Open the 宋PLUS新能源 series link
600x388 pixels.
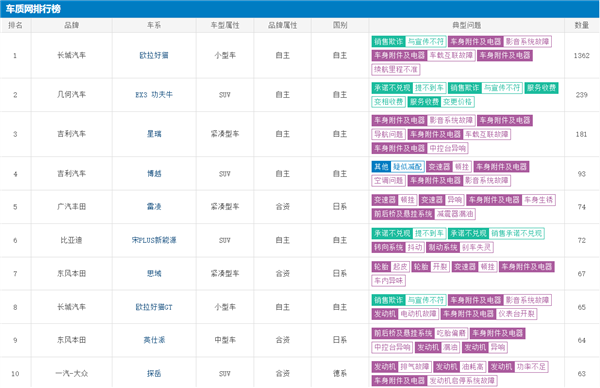point(154,240)
